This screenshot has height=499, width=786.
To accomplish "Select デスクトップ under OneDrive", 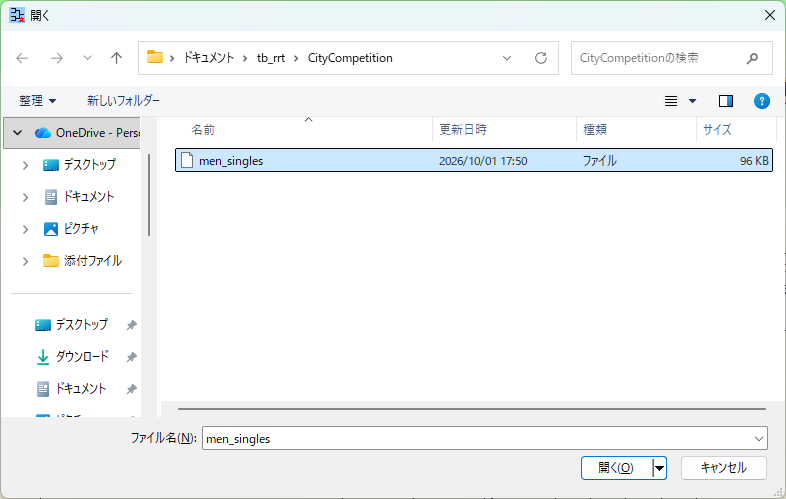I will 79,164.
